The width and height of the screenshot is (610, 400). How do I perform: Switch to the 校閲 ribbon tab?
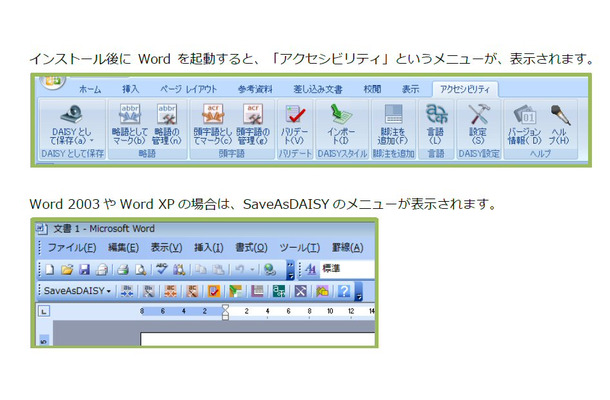coord(372,89)
